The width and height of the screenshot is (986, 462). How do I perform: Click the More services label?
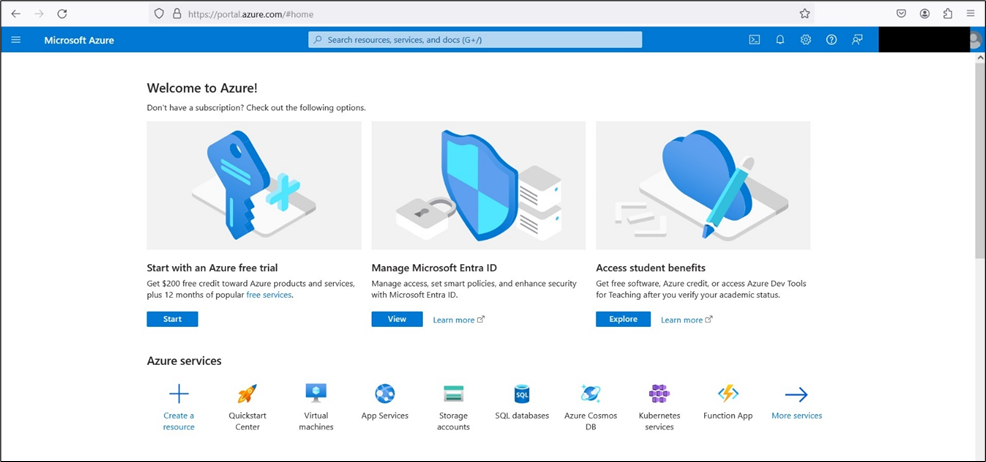click(x=796, y=415)
